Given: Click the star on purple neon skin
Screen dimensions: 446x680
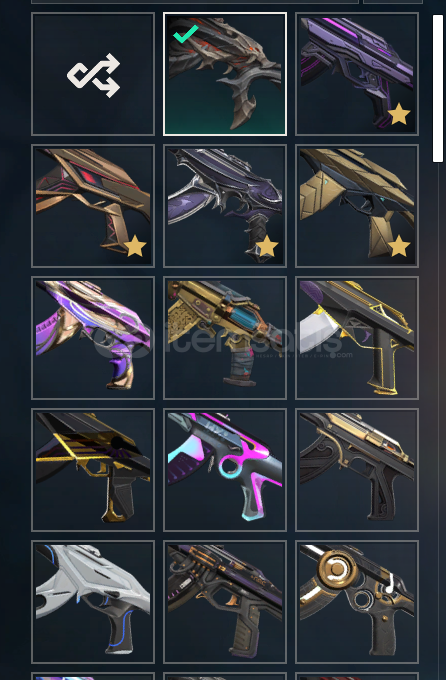Looking at the screenshot, I should 399,114.
